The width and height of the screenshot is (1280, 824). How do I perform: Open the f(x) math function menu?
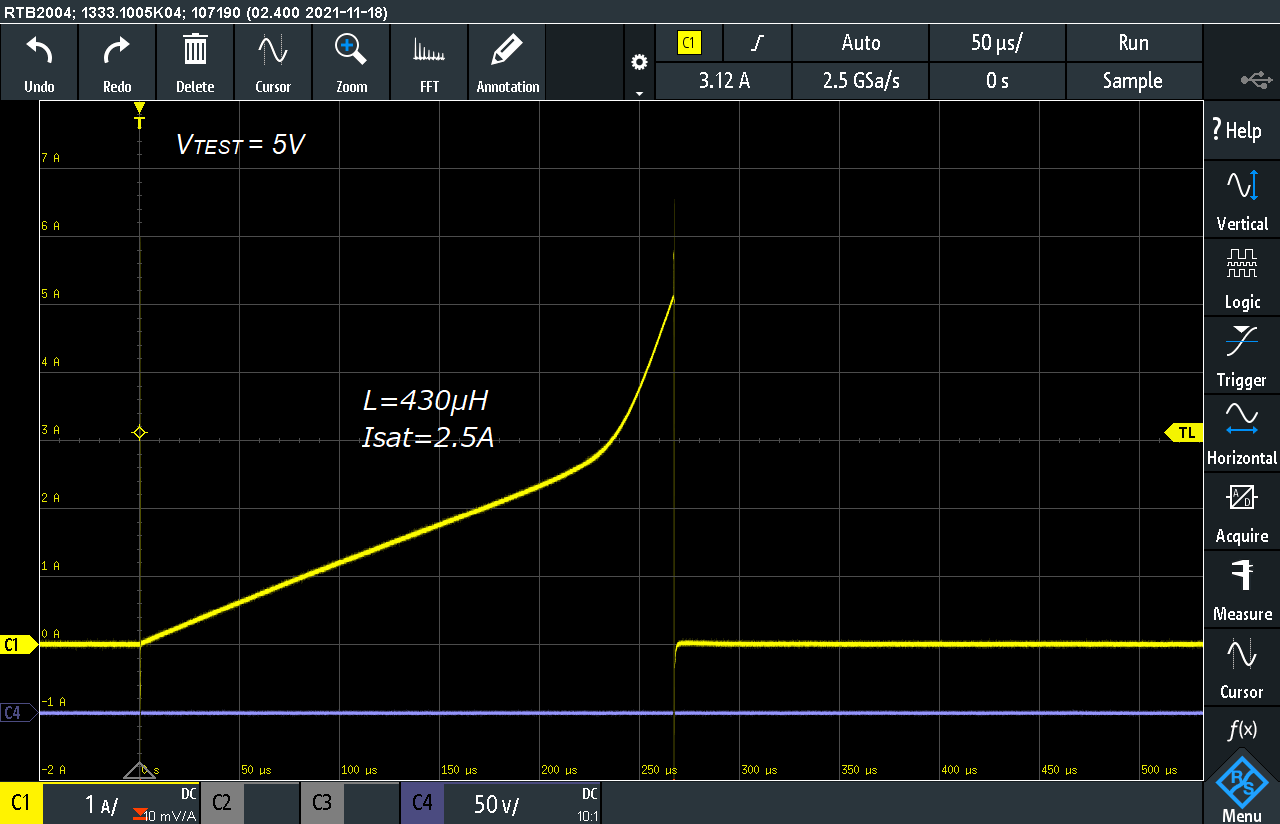point(1241,731)
